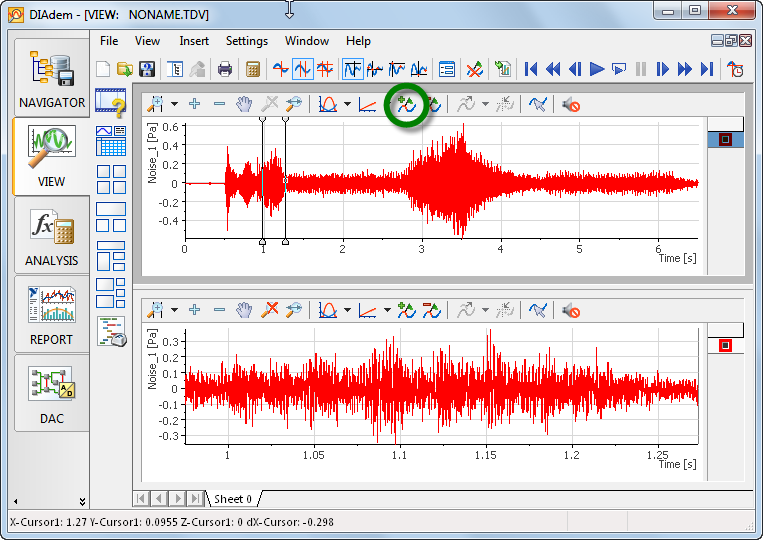Click the zoom-in plus icon in lower graph
This screenshot has height=540, width=763.
195,311
